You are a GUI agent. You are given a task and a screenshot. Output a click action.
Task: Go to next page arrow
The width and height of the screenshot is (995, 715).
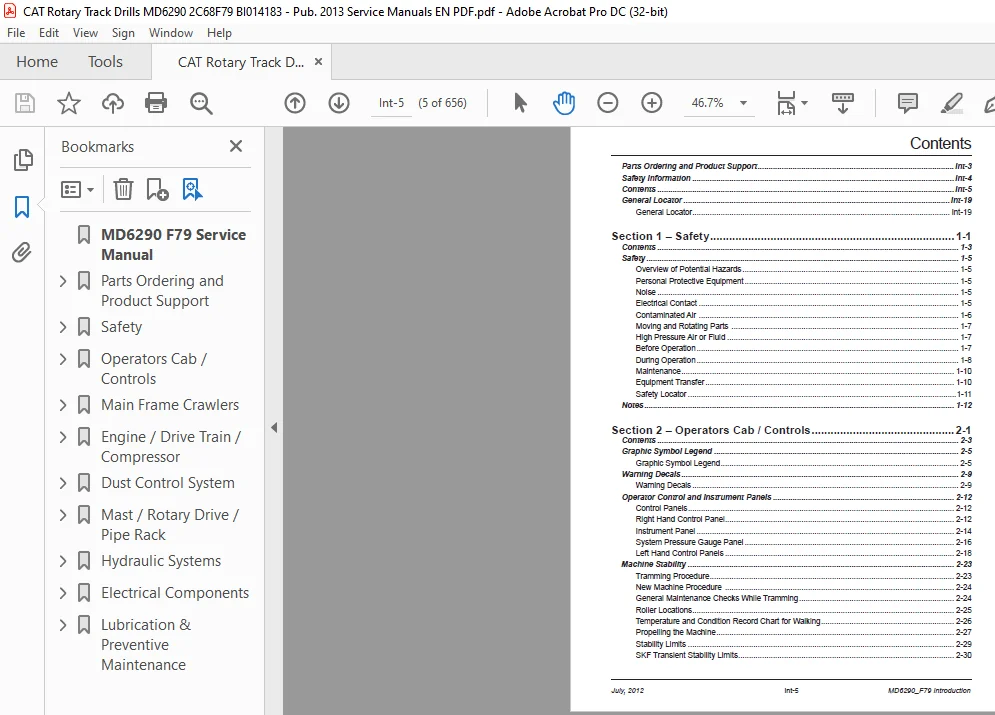pyautogui.click(x=339, y=103)
